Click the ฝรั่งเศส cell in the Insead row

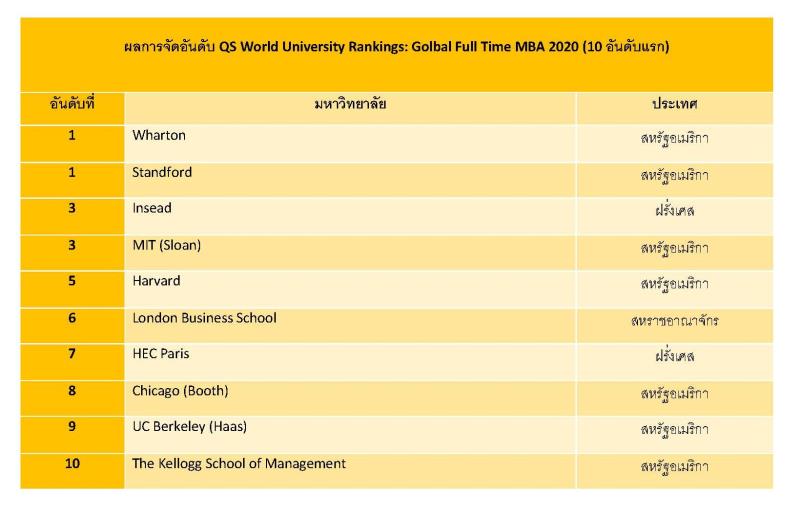(x=673, y=211)
